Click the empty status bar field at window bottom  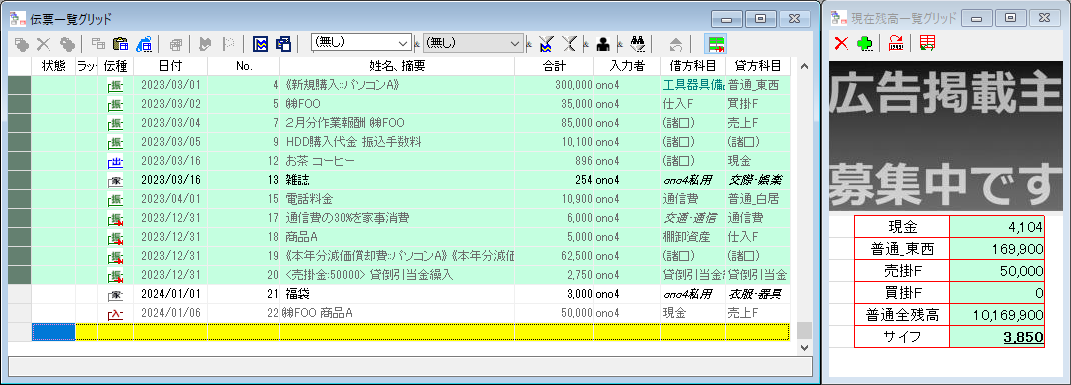(411, 366)
